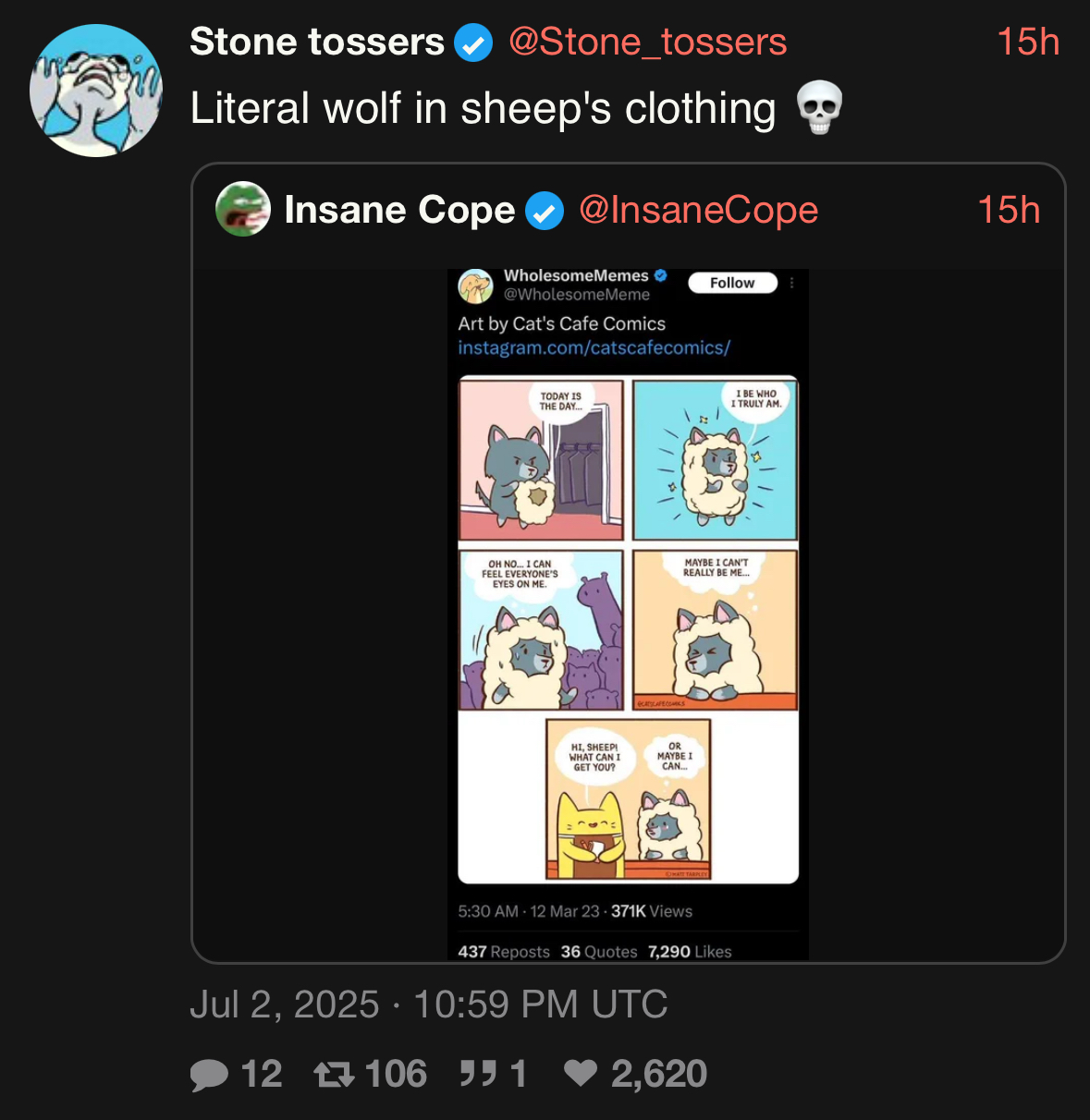
Task: Click the quoted tweet's 15h timestamp
Action: coord(1009,211)
